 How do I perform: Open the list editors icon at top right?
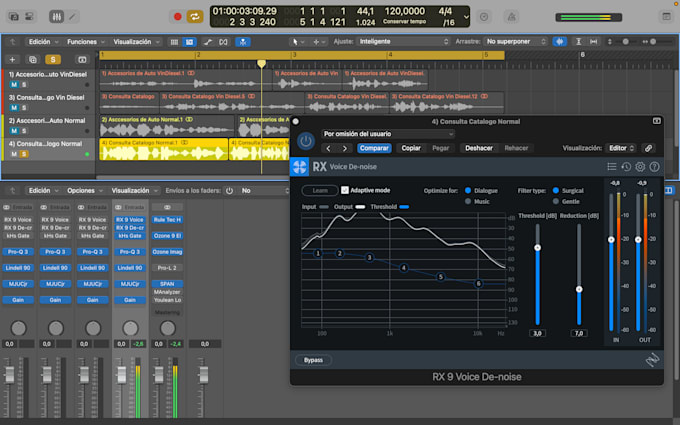click(666, 16)
